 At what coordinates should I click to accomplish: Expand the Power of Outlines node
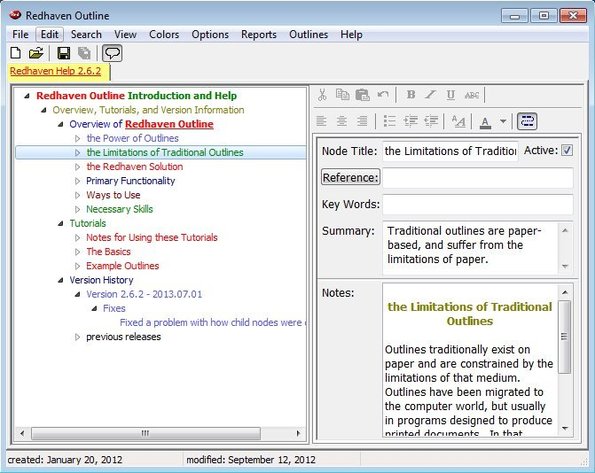coord(77,139)
